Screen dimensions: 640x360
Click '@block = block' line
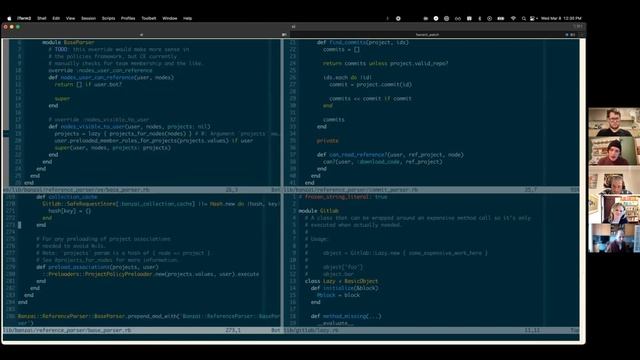pos(338,295)
